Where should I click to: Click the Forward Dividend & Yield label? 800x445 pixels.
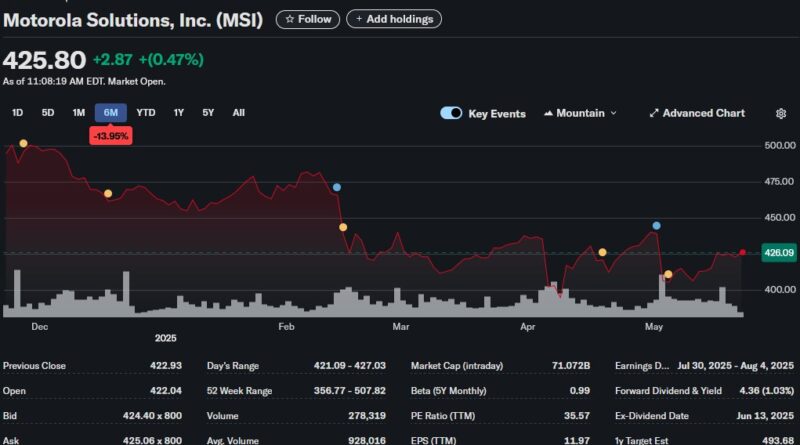(668, 390)
